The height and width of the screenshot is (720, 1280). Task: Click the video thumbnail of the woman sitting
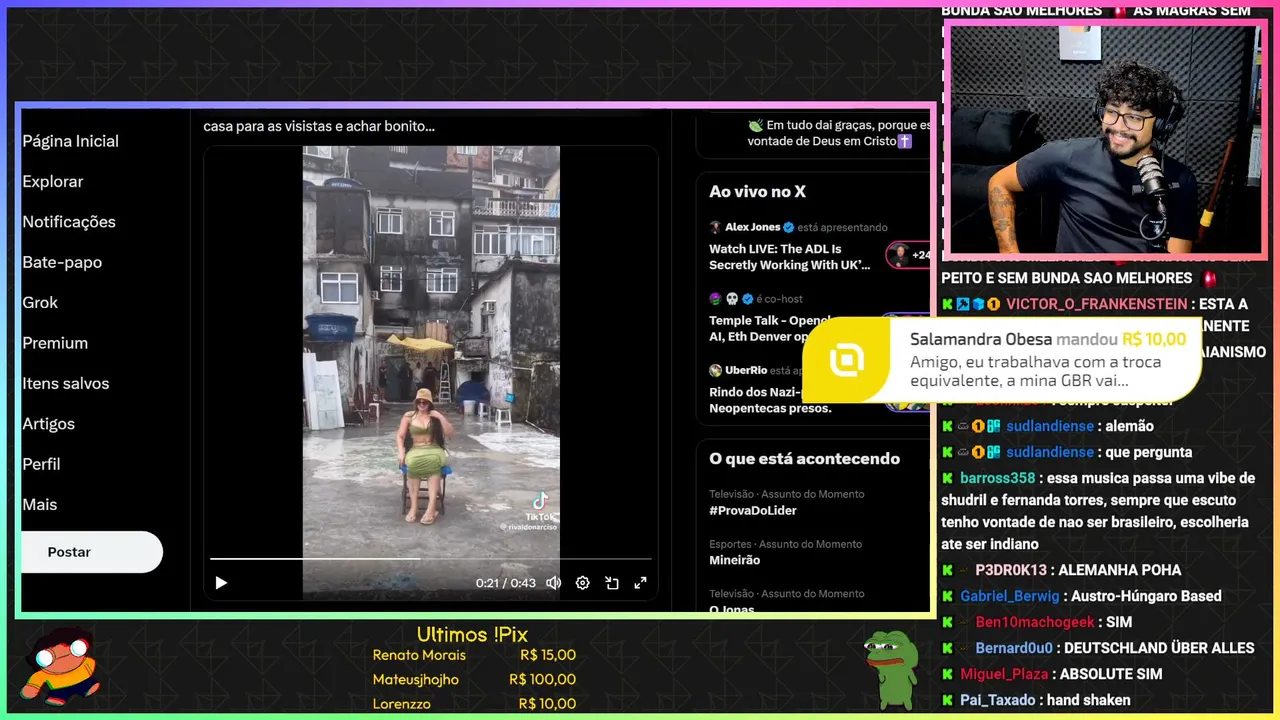tap(431, 372)
